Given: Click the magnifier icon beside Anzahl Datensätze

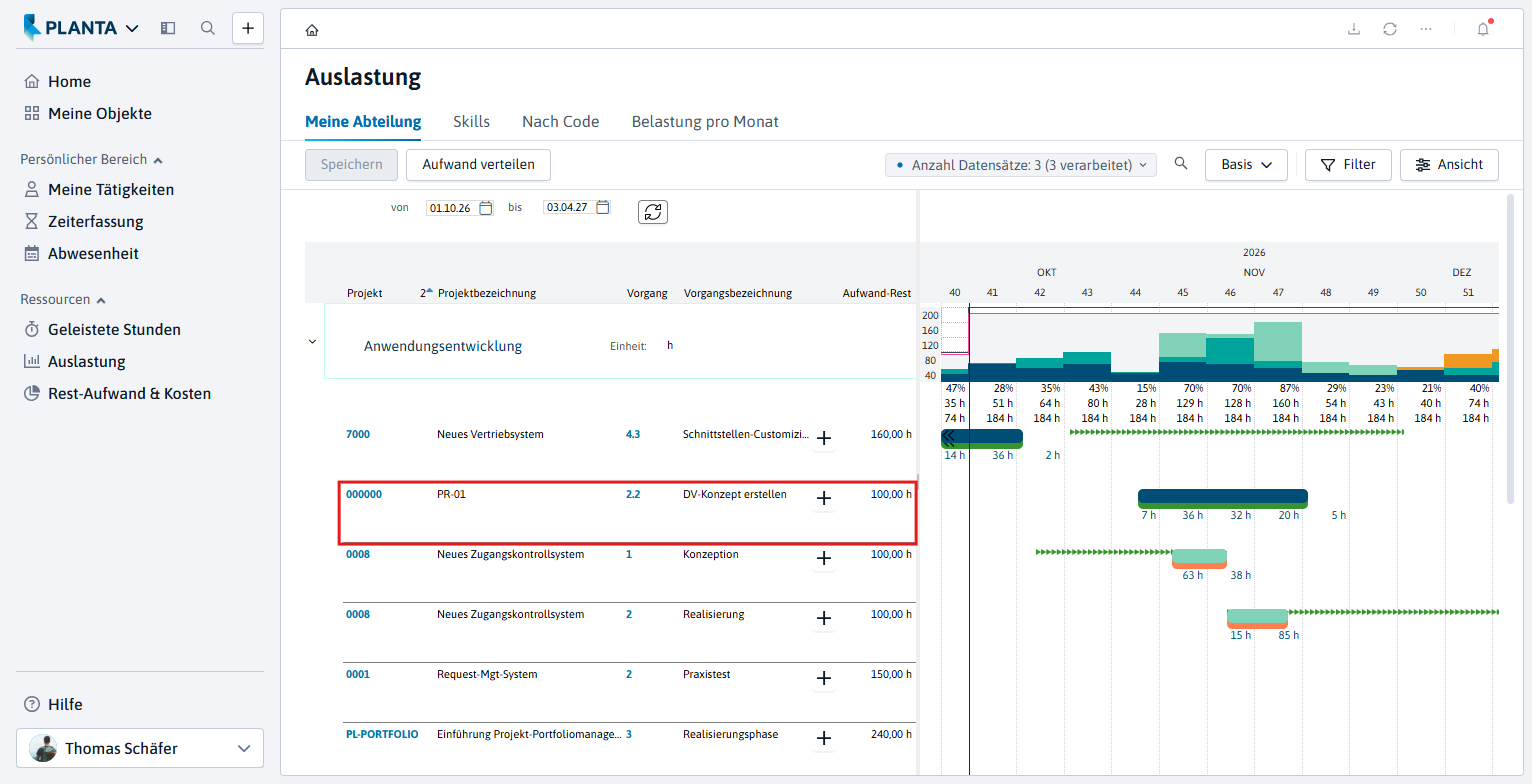Looking at the screenshot, I should [1181, 164].
